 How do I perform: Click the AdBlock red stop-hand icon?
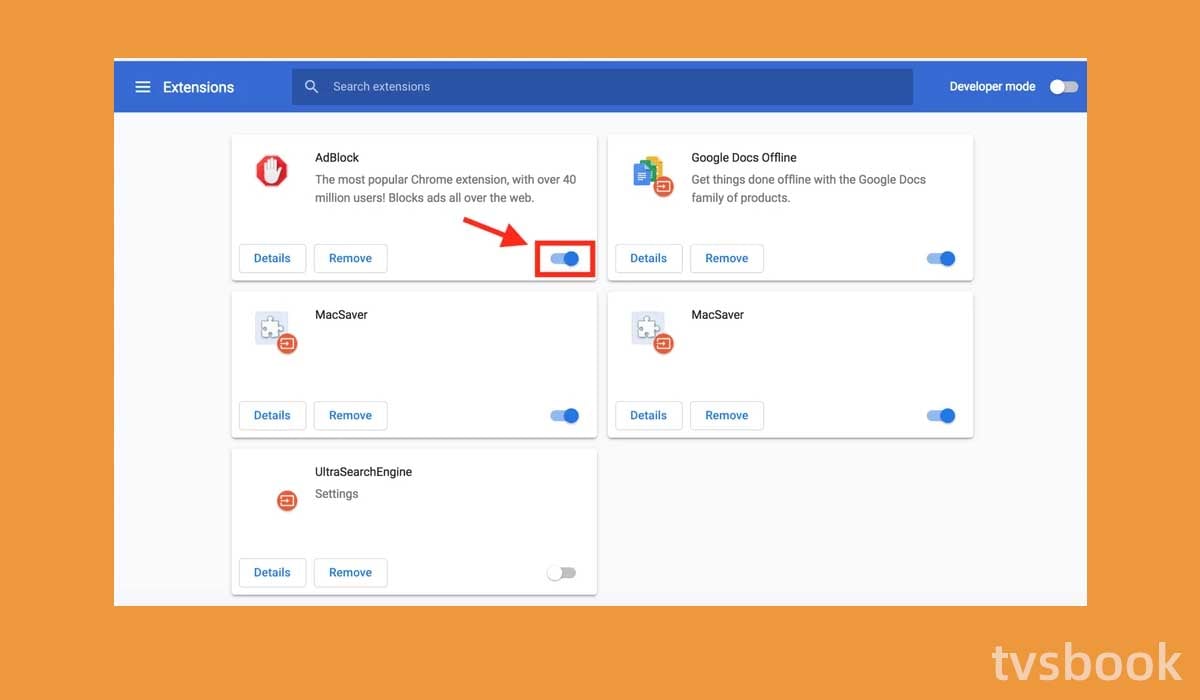(x=271, y=171)
